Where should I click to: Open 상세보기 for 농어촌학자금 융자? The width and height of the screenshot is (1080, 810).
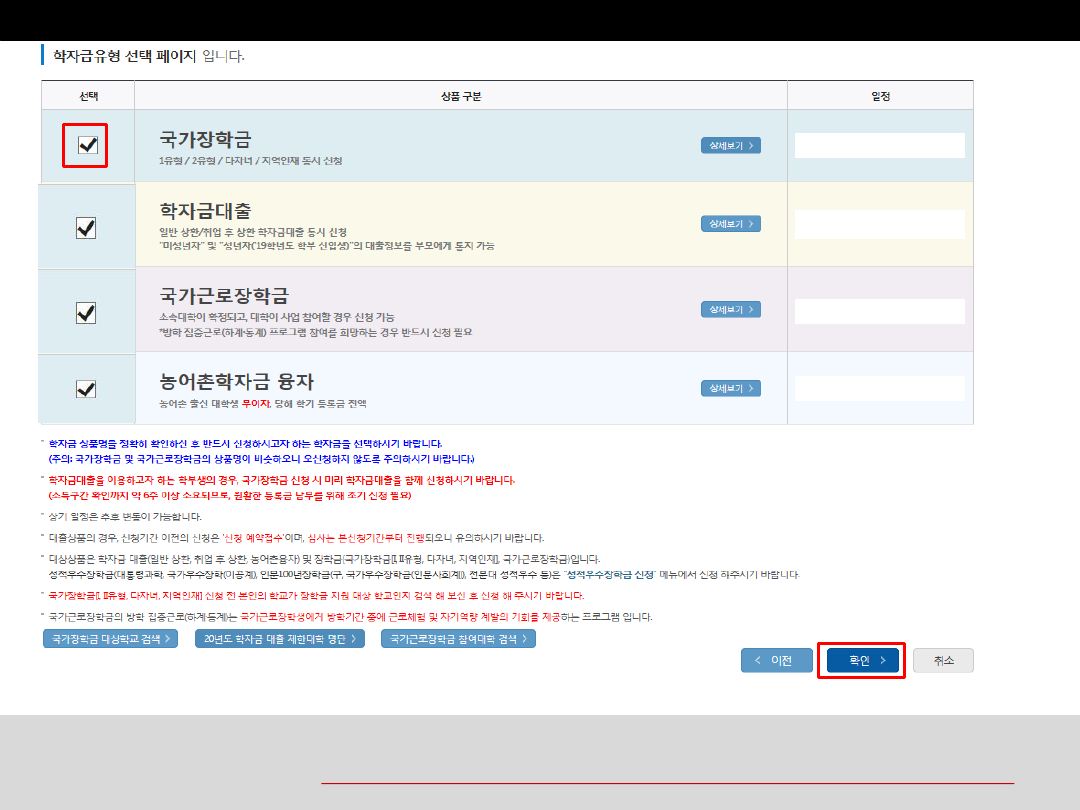click(x=730, y=388)
